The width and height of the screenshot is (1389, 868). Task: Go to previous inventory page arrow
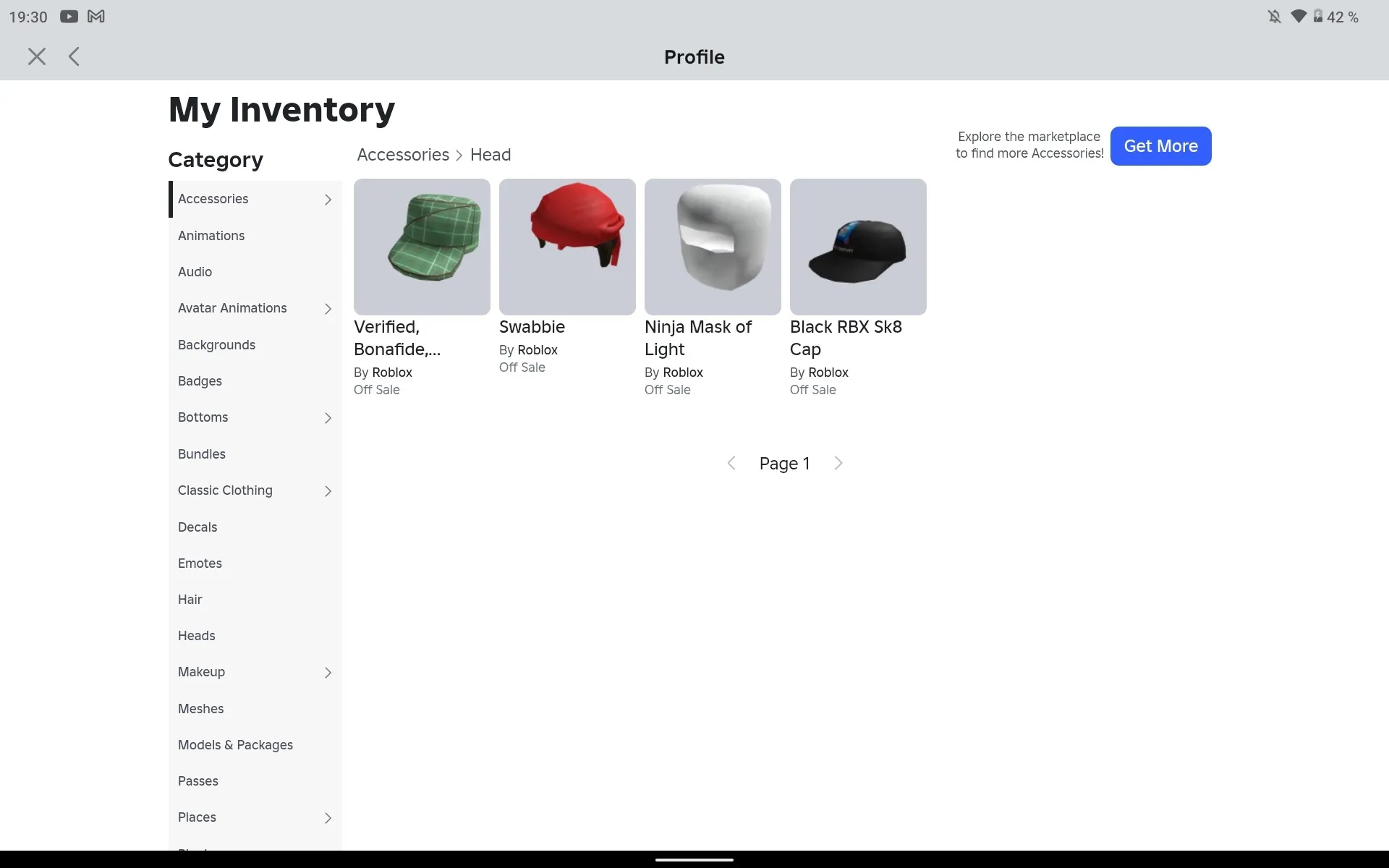731,463
